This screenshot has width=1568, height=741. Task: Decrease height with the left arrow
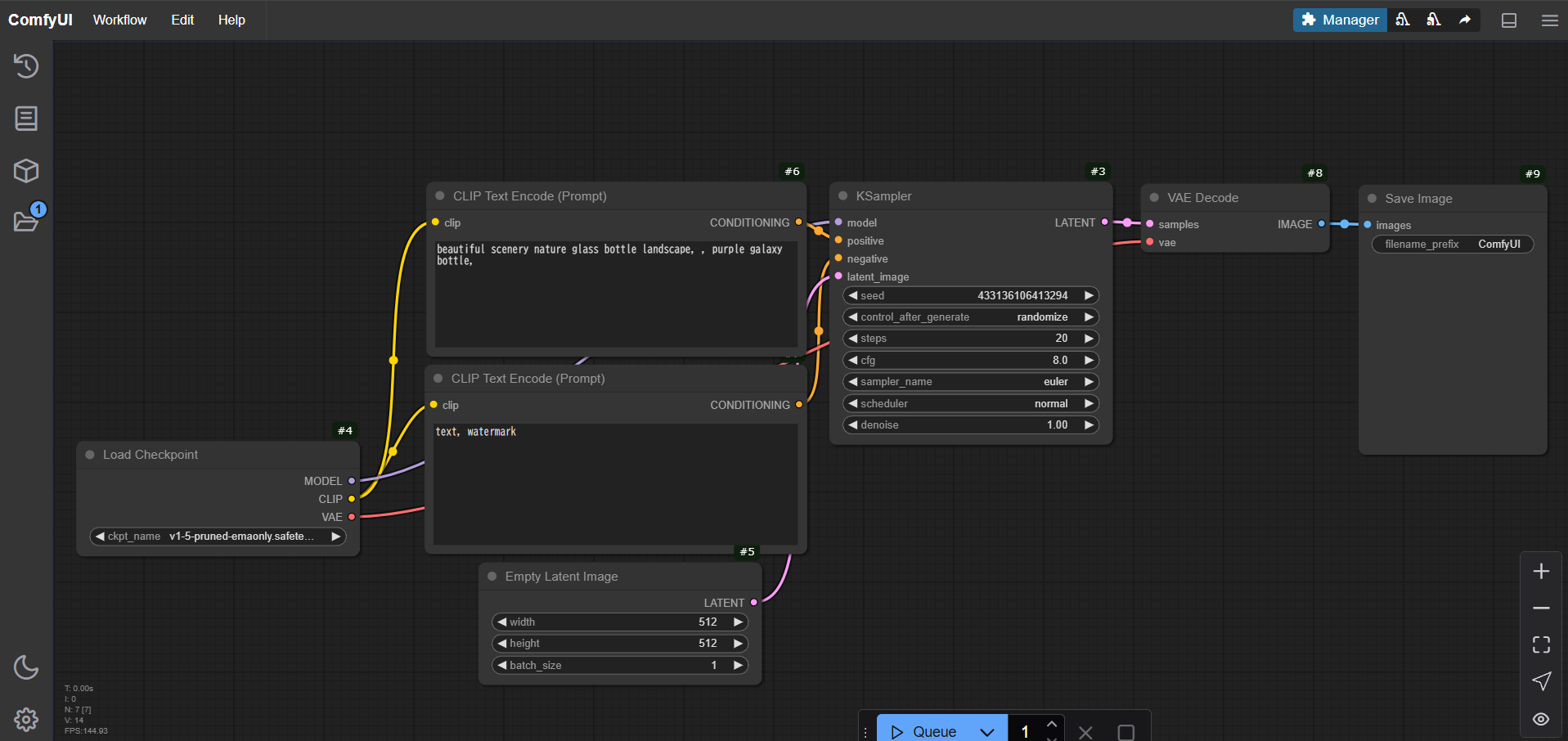[x=502, y=644]
